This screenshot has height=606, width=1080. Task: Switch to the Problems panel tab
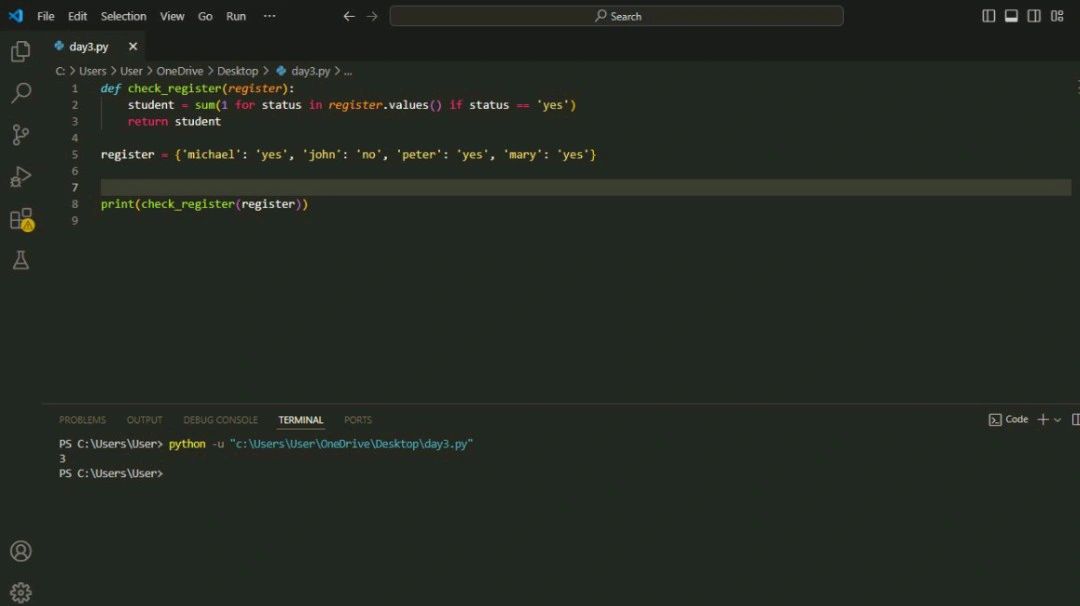(x=82, y=420)
